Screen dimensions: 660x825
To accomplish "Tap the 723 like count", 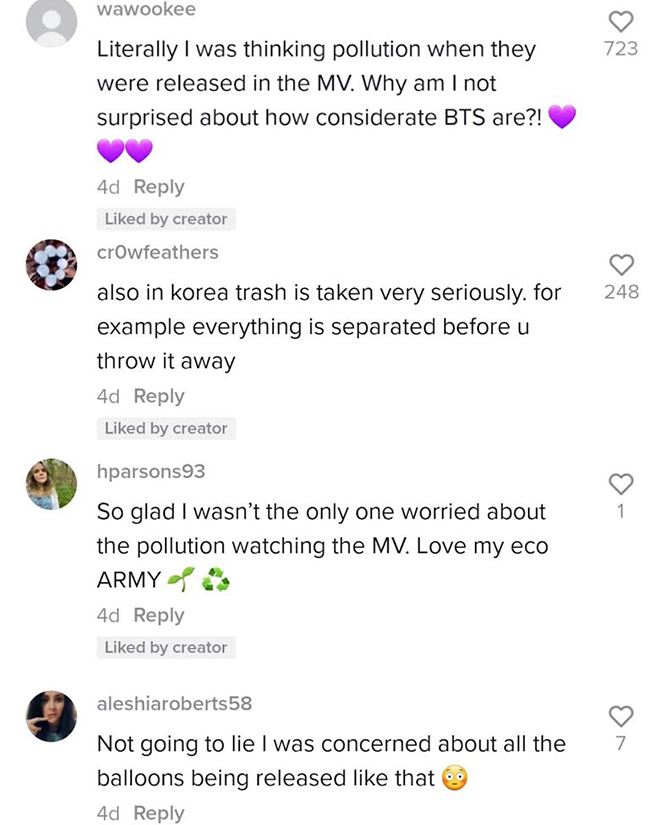I will pos(621,48).
